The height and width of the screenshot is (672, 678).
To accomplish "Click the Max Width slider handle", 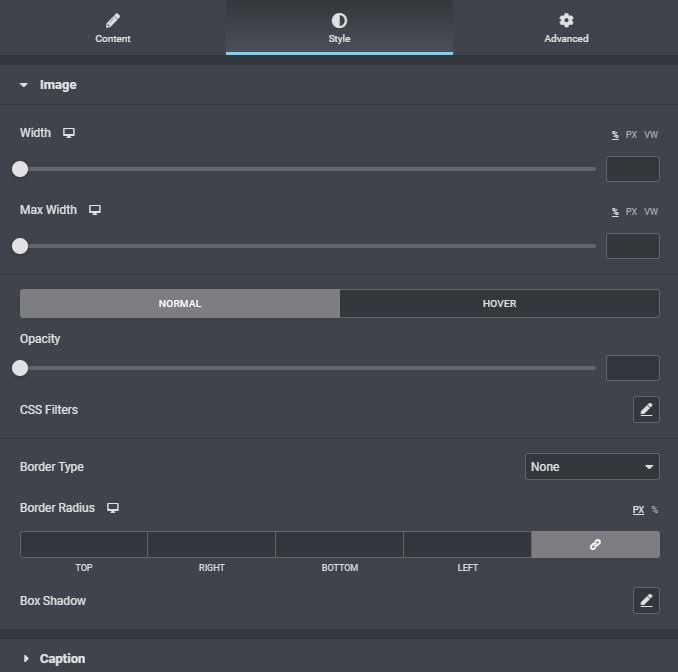I will (20, 246).
